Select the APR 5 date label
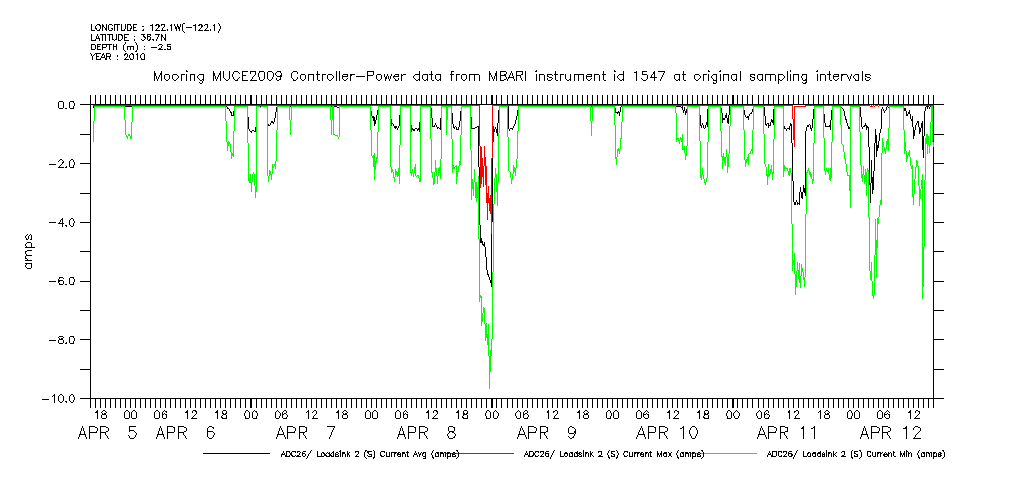1009x504 pixels. [109, 433]
